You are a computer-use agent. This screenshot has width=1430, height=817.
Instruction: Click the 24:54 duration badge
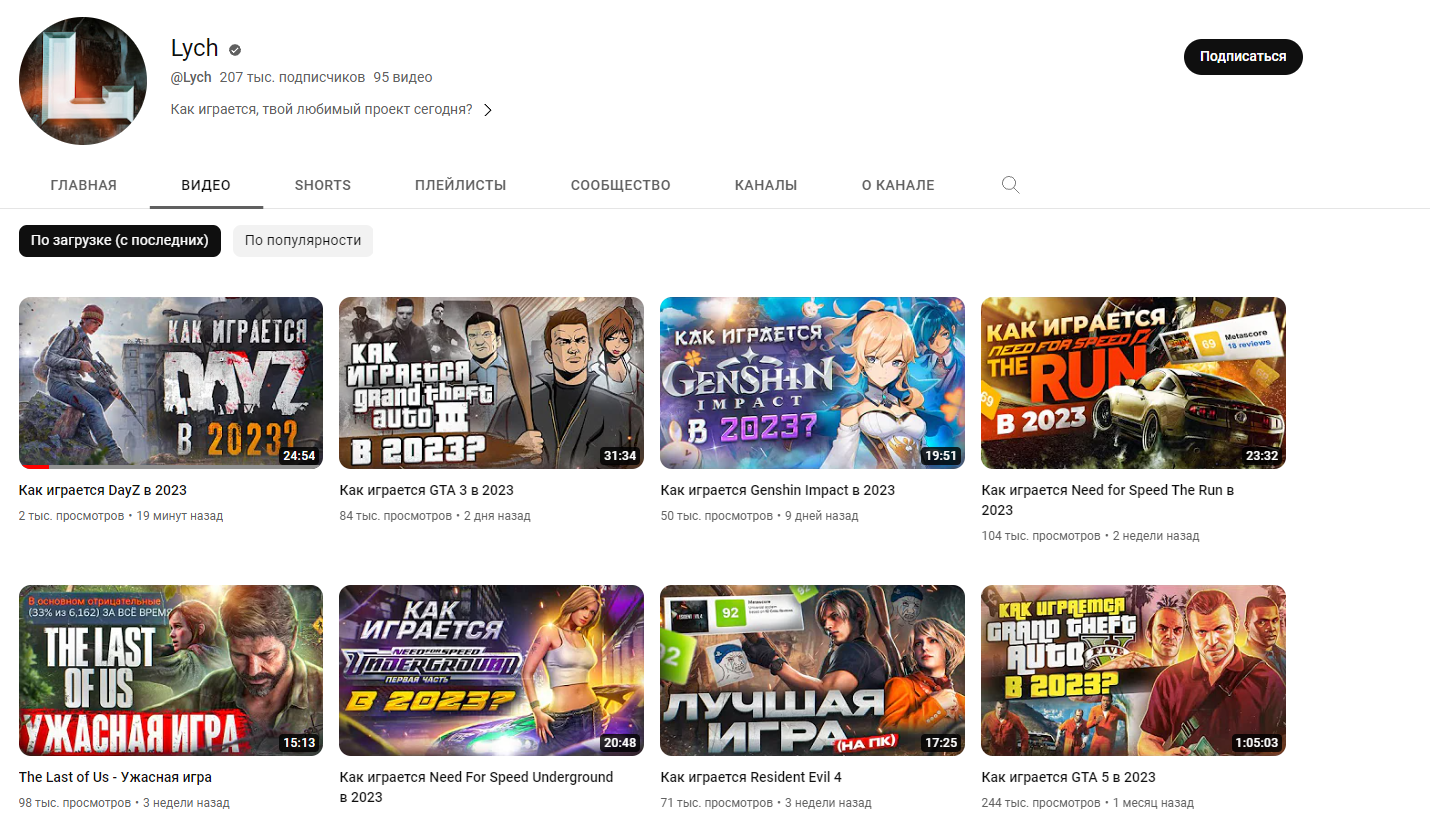pyautogui.click(x=299, y=456)
